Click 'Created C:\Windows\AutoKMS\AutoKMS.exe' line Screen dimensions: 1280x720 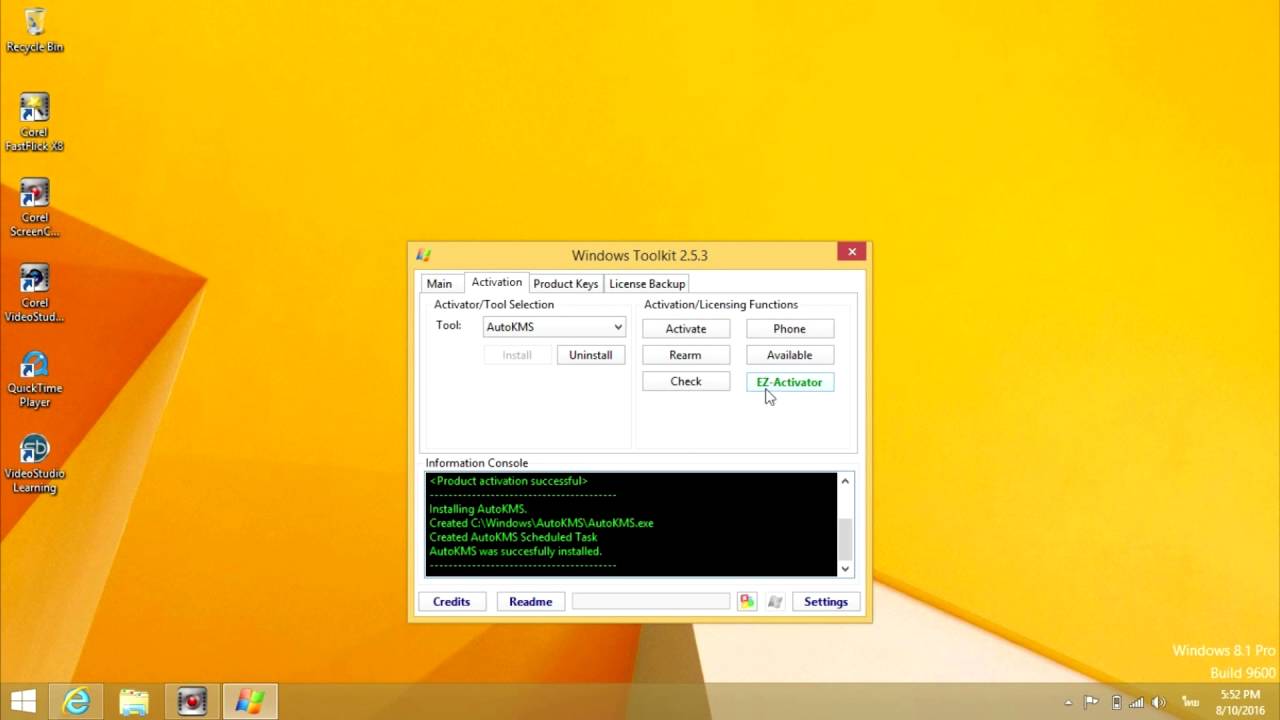[x=541, y=523]
